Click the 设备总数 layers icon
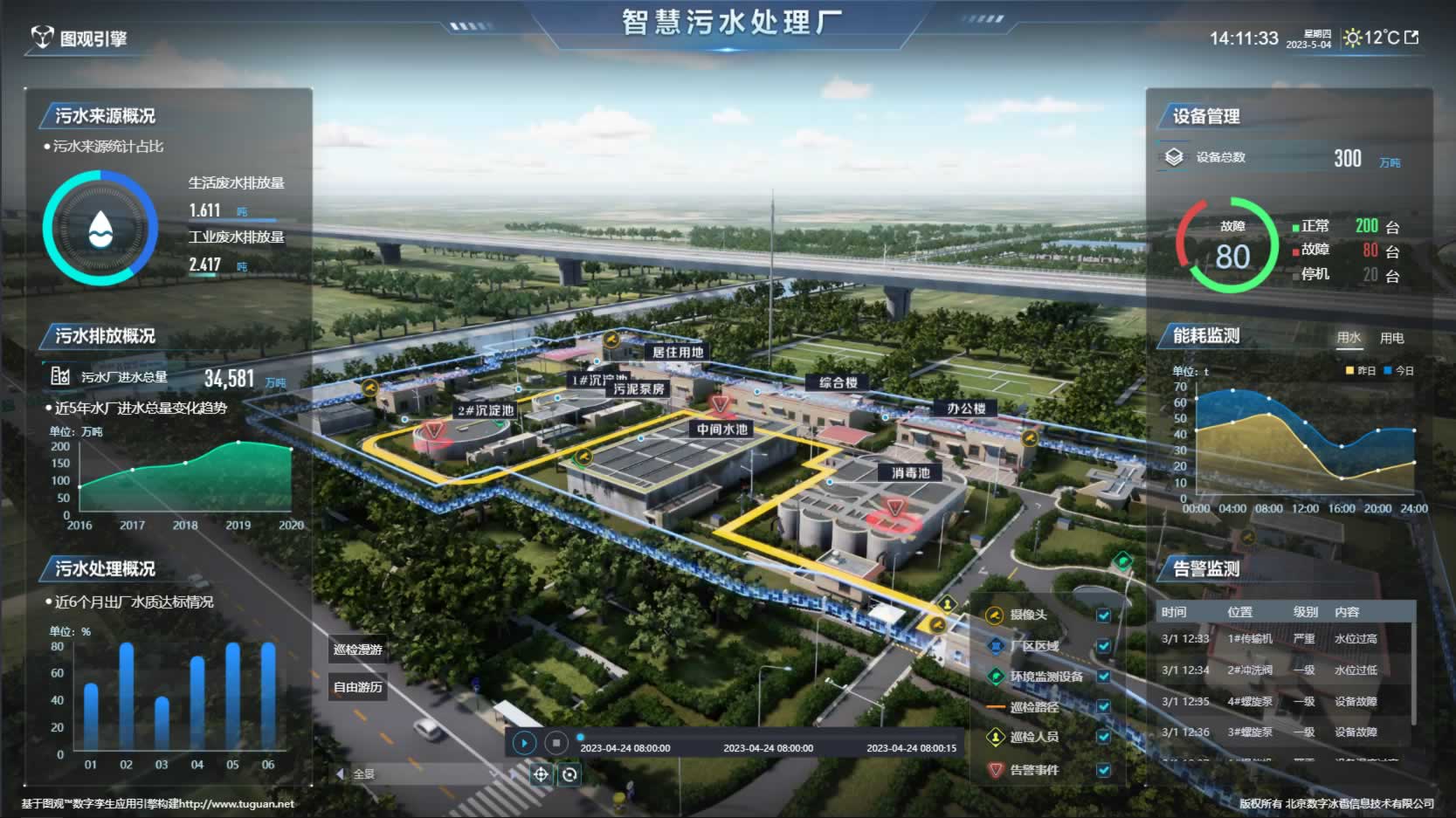Viewport: 1456px width, 818px height. pos(1174,157)
